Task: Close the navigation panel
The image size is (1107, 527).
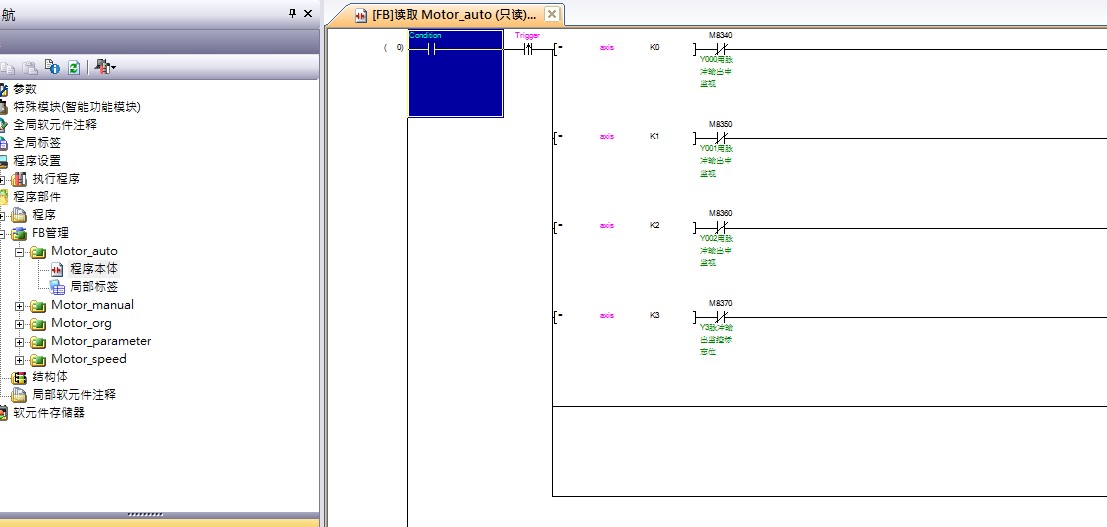Action: click(307, 14)
